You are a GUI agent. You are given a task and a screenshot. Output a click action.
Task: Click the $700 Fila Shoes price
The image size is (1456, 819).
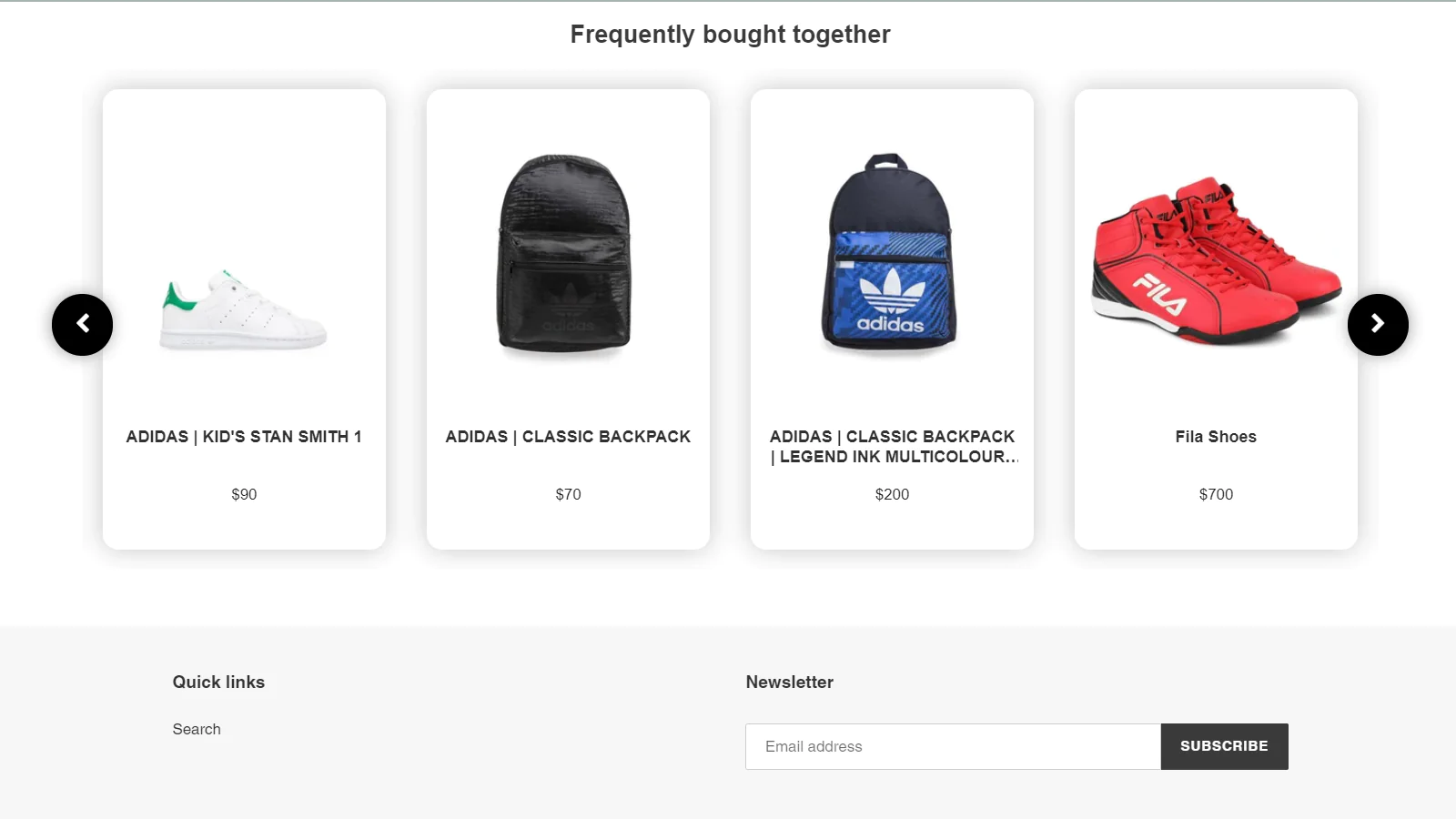(1216, 494)
